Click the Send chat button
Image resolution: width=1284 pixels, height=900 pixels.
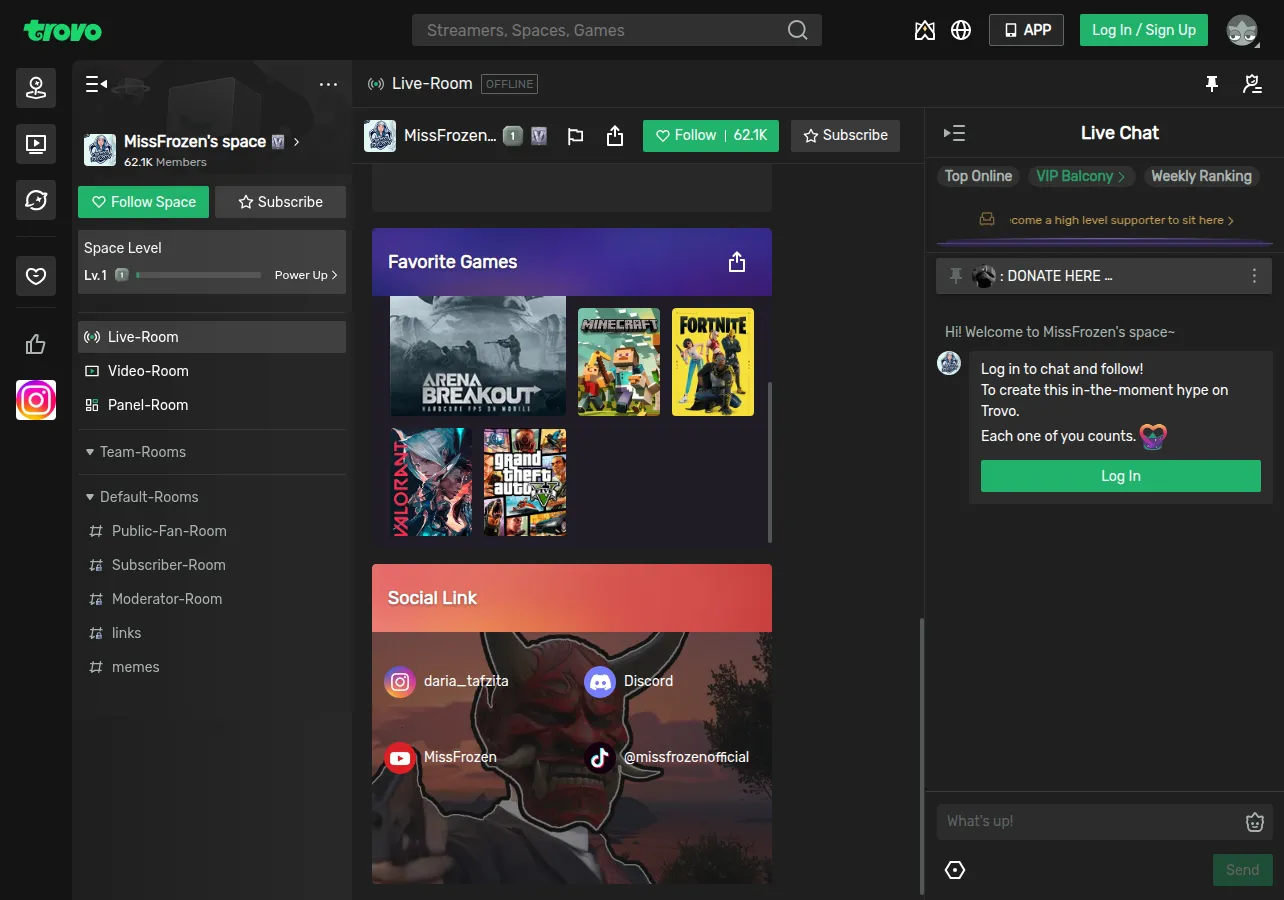1243,870
